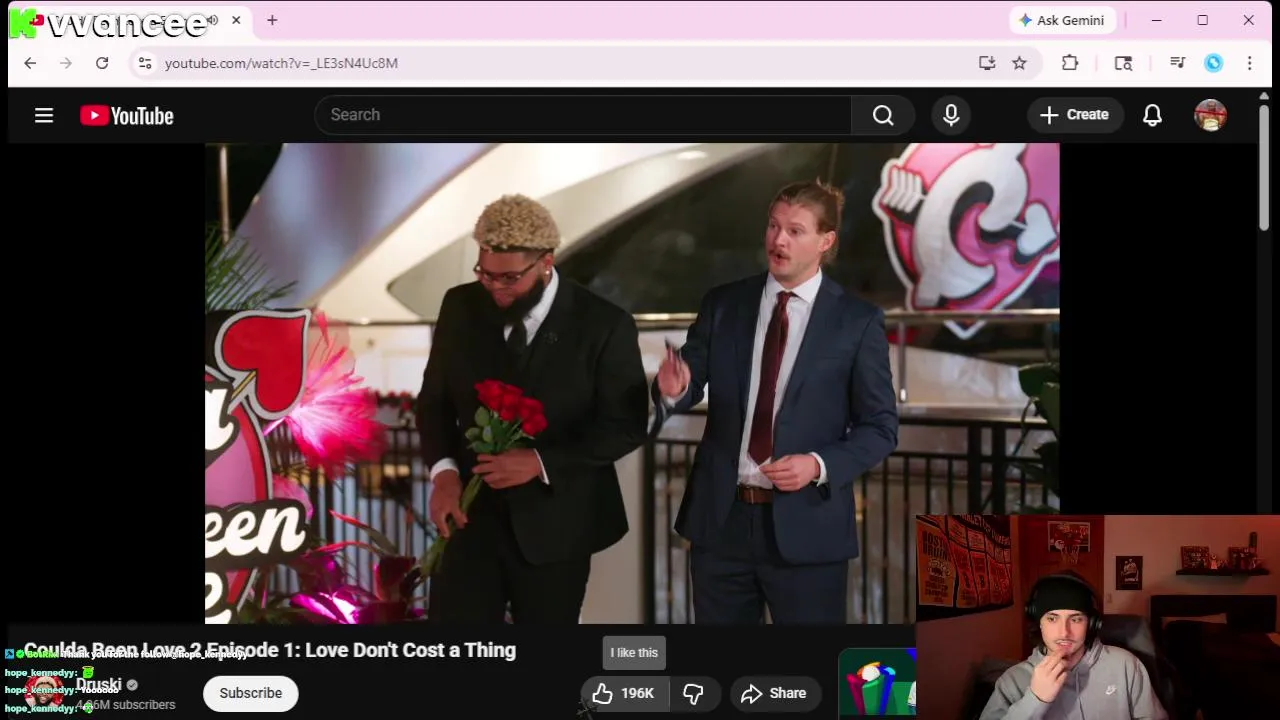Open Chrome three-dot menu
Viewport: 1280px width, 720px height.
pyautogui.click(x=1249, y=63)
